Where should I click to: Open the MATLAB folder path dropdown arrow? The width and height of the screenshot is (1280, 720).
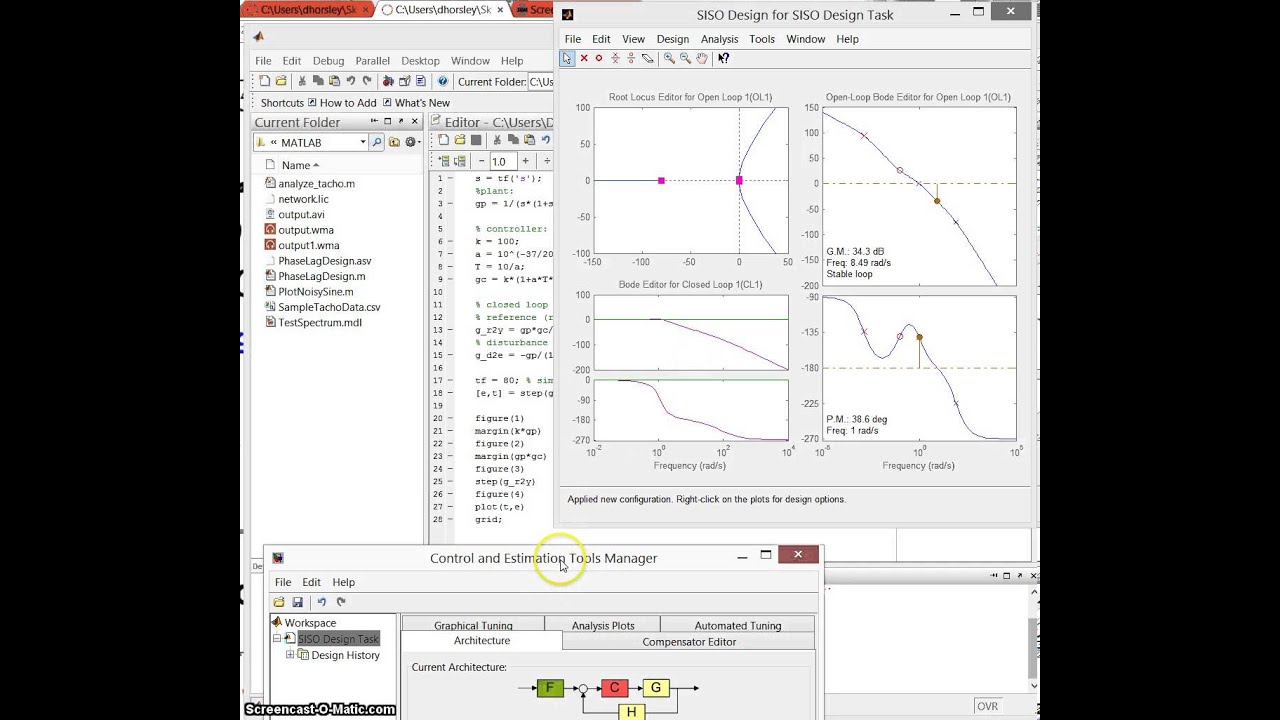coord(363,142)
